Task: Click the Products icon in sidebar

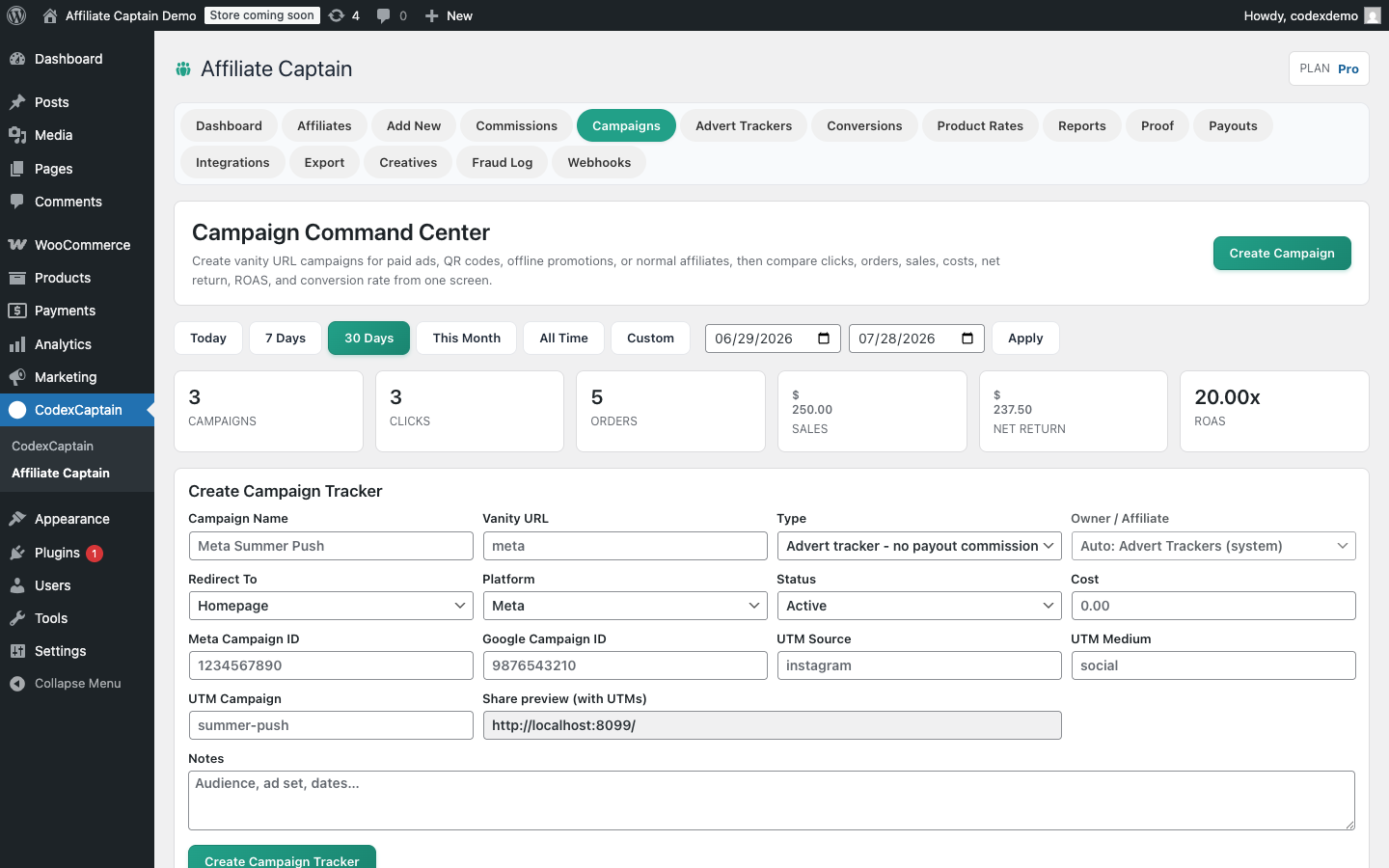Action: 17,278
